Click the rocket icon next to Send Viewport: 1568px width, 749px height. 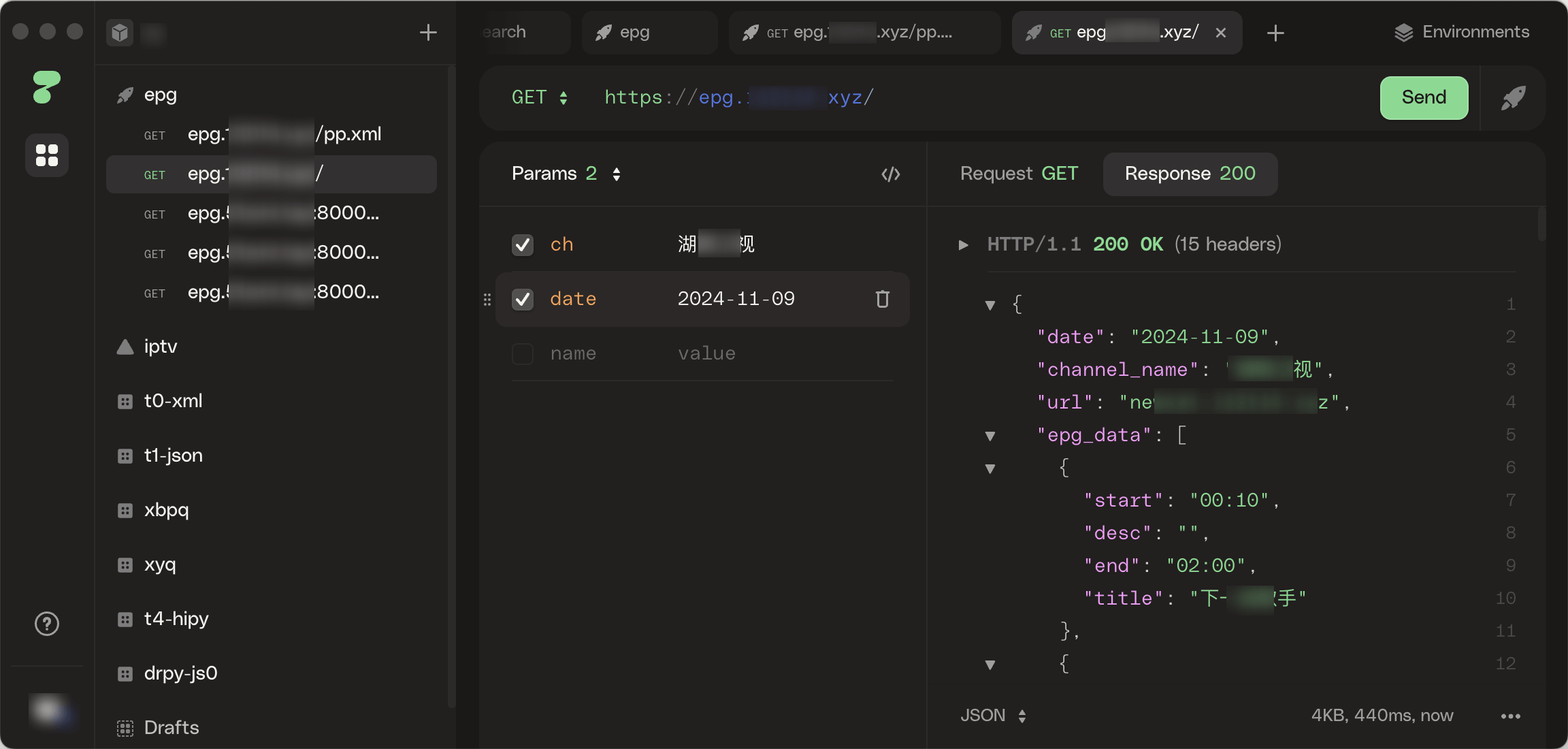[x=1513, y=98]
